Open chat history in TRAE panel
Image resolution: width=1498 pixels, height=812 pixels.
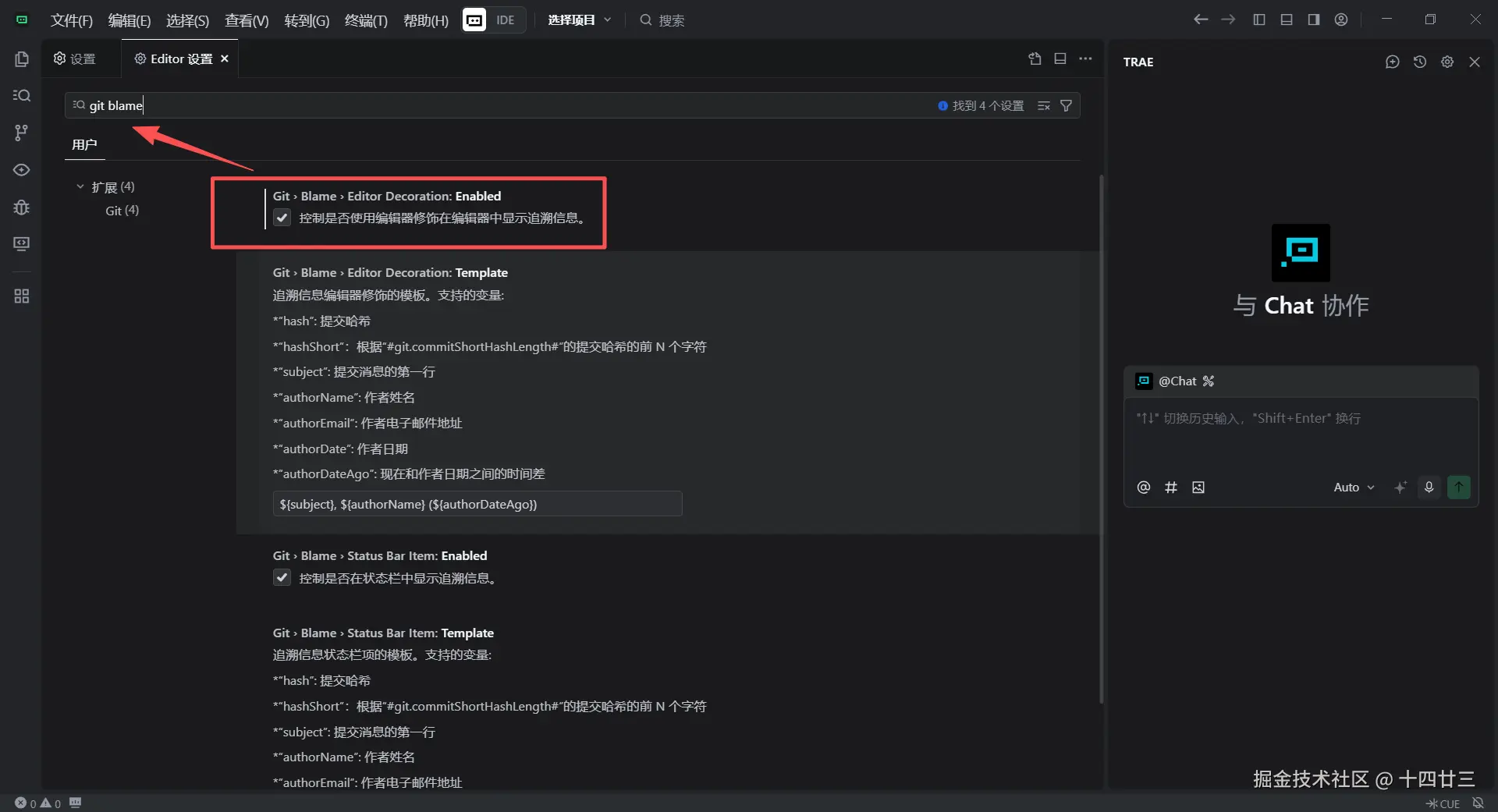1420,62
